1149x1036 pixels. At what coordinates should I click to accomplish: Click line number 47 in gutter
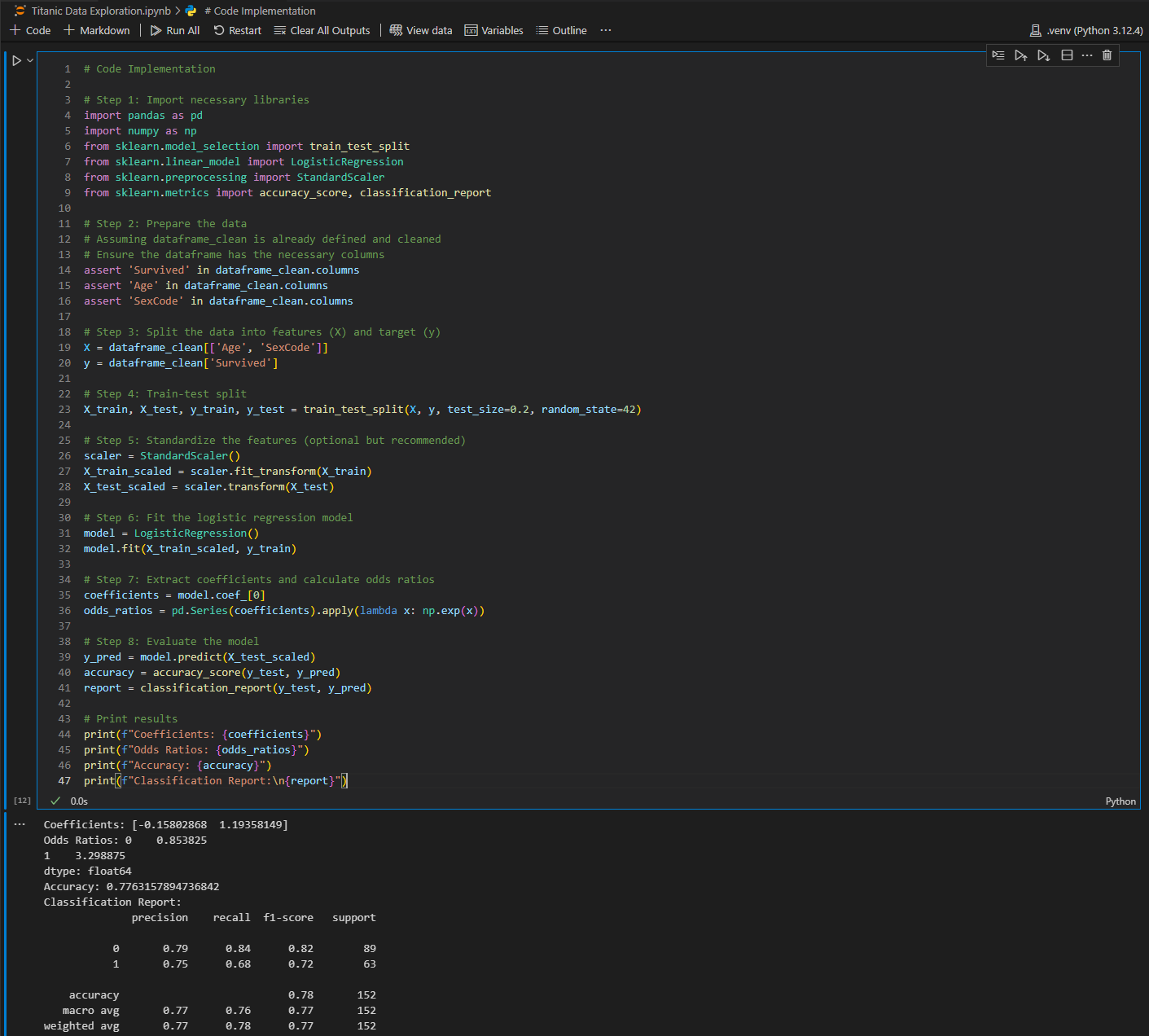pyautogui.click(x=64, y=781)
